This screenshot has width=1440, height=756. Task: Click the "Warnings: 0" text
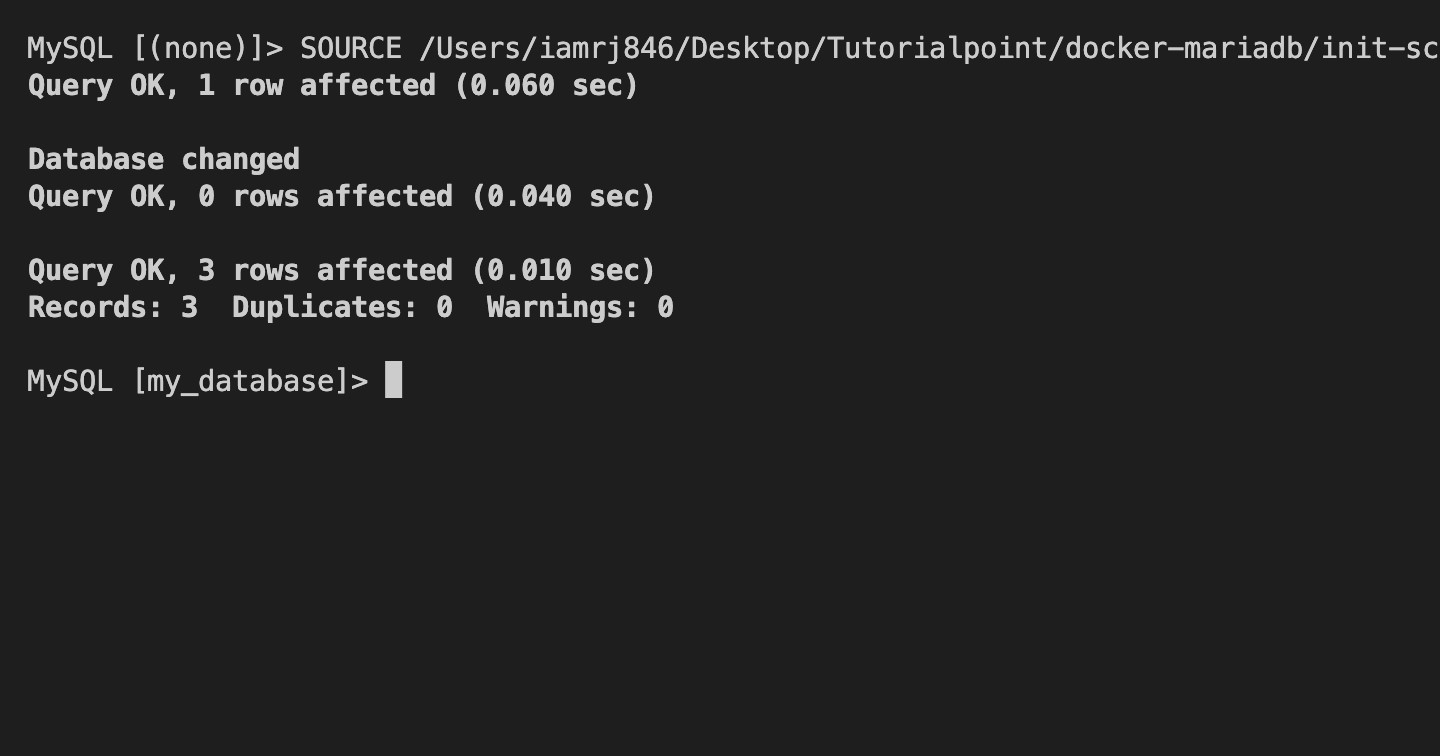tap(580, 308)
